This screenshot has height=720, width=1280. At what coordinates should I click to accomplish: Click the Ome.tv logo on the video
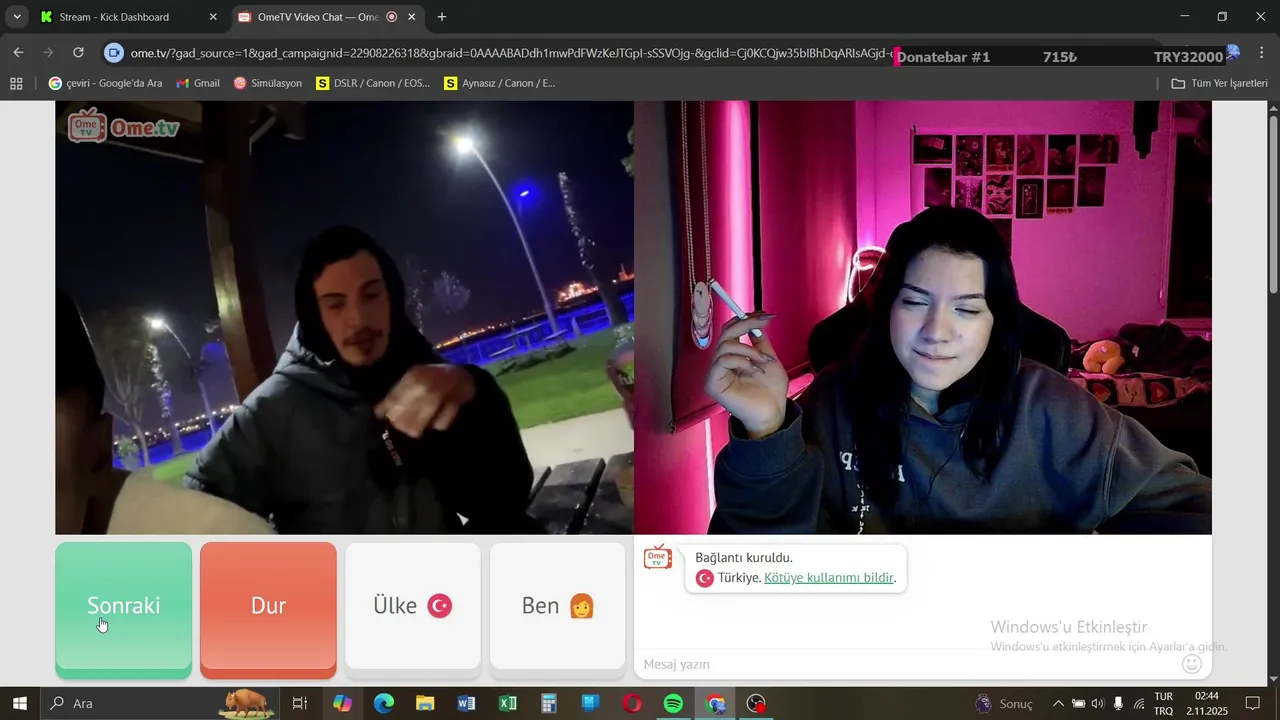124,126
